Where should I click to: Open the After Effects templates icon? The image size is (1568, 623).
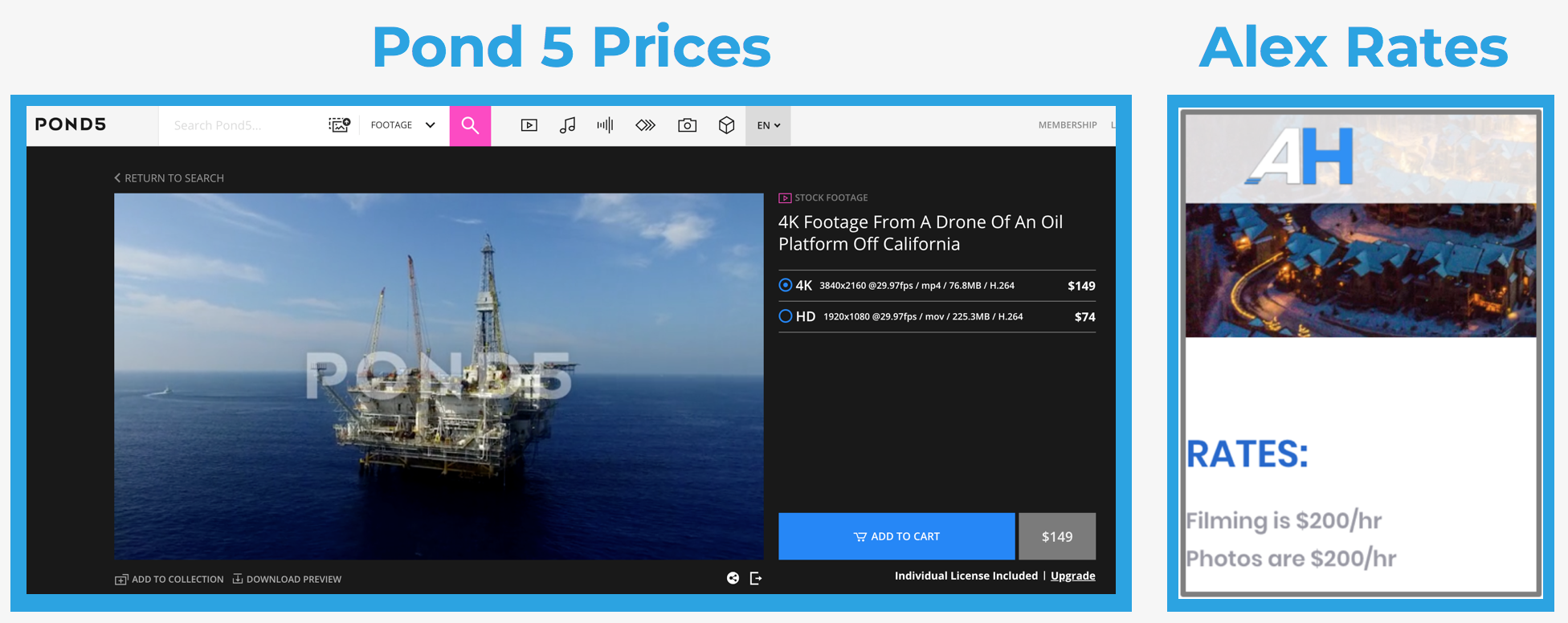point(646,125)
